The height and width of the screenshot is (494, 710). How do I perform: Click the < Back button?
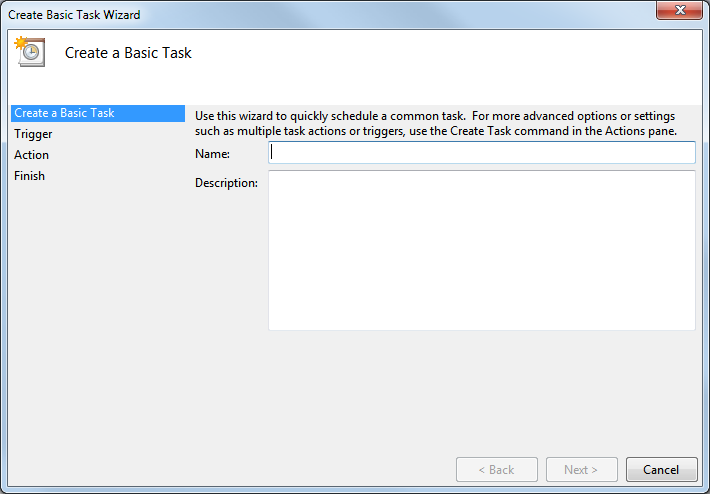[x=496, y=469]
